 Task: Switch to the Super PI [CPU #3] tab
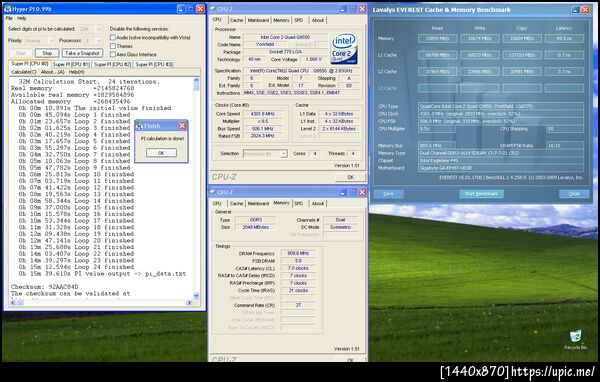click(154, 64)
